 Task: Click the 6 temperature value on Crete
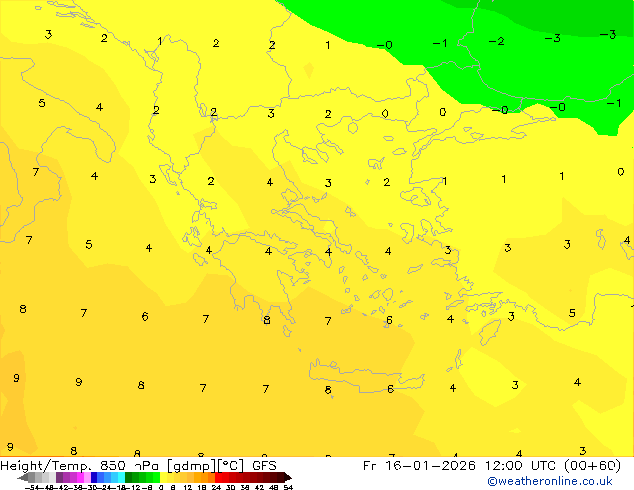coord(390,389)
